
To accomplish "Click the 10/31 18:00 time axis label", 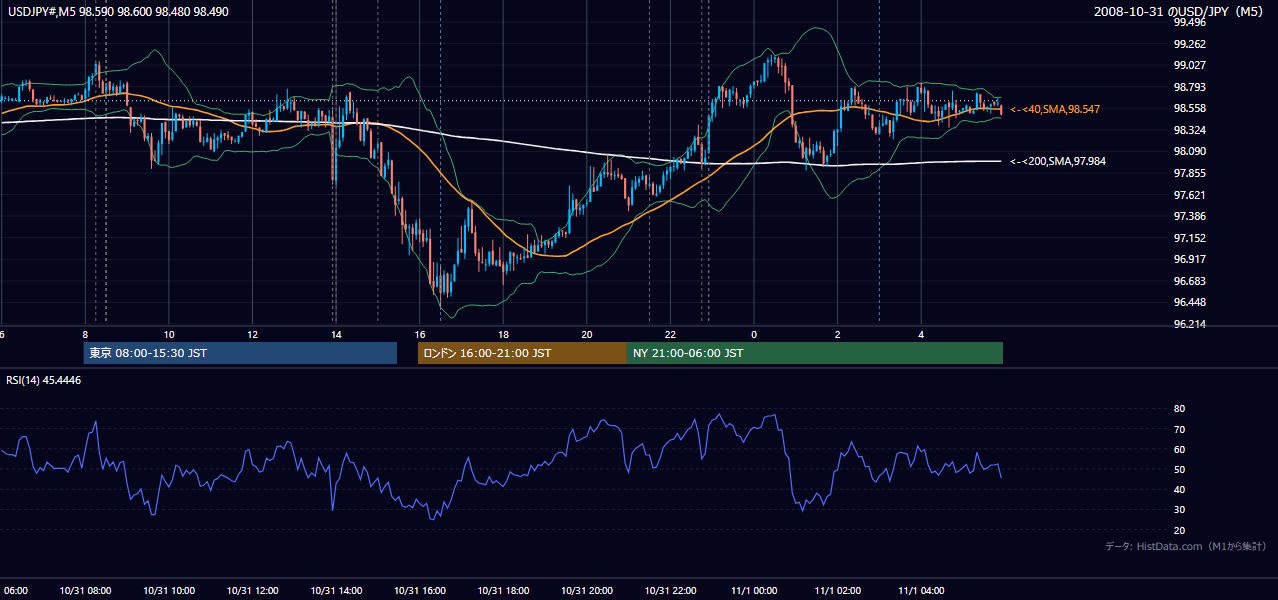I will point(503,590).
